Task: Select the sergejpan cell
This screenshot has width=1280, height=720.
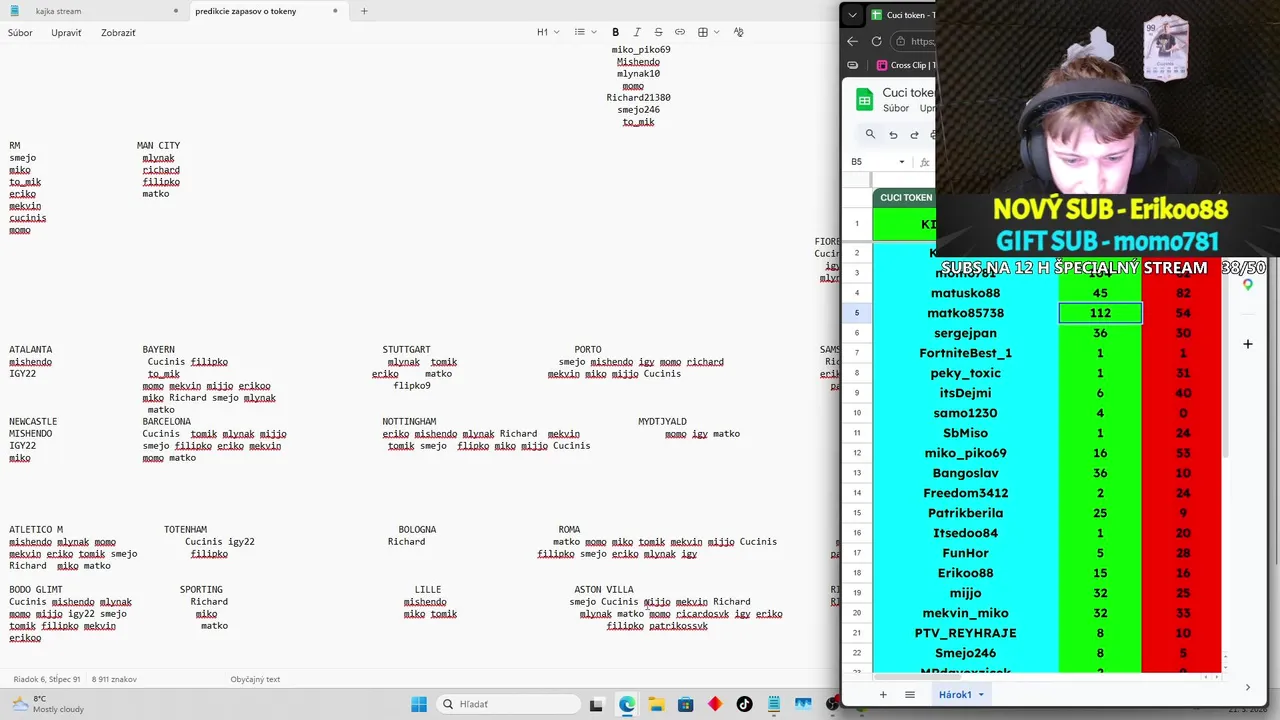Action: click(965, 333)
